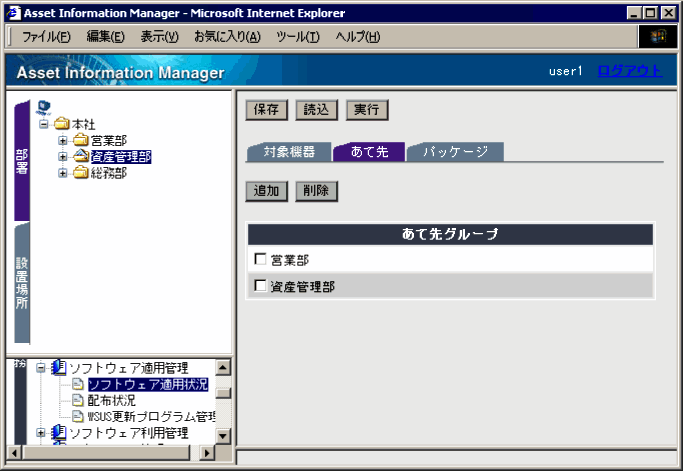Image resolution: width=683 pixels, height=471 pixels.
Task: Switch to the 対象機器 tab
Action: click(289, 152)
